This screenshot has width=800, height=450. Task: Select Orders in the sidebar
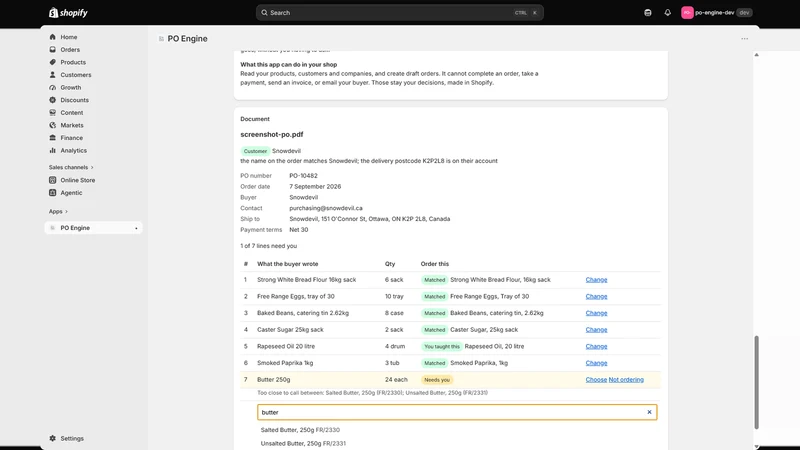point(70,49)
